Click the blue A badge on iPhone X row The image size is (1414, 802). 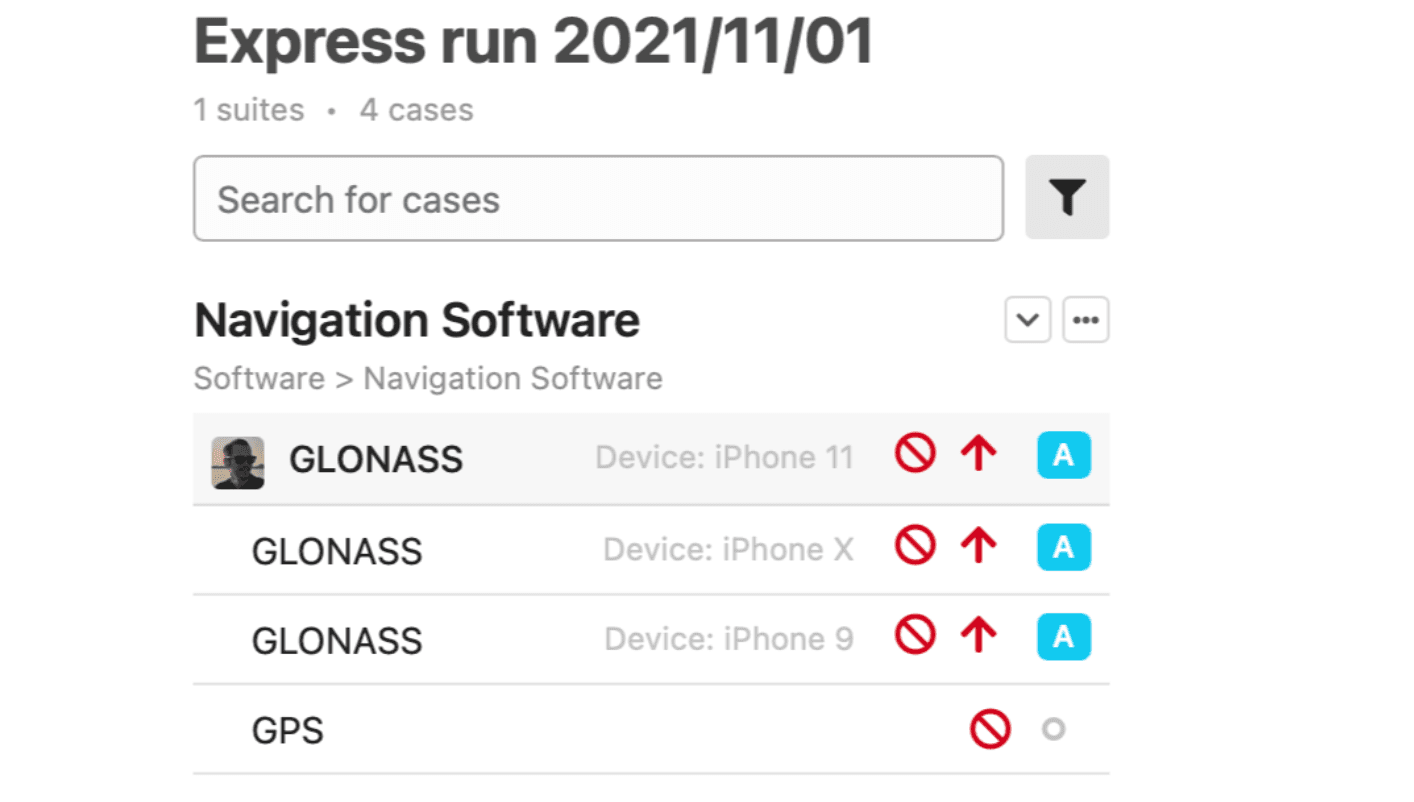click(1064, 547)
